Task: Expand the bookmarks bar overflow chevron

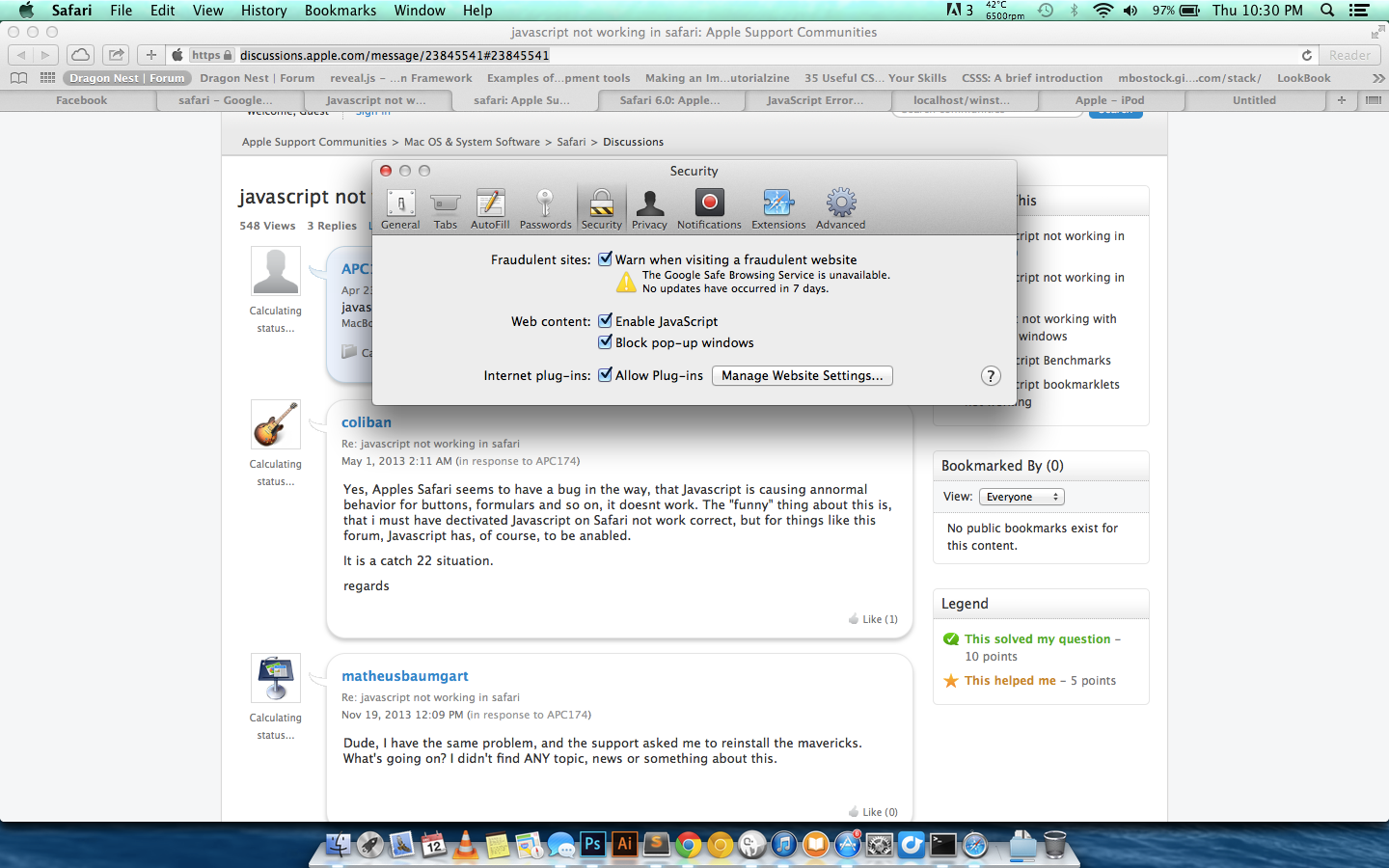Action: click(1378, 78)
